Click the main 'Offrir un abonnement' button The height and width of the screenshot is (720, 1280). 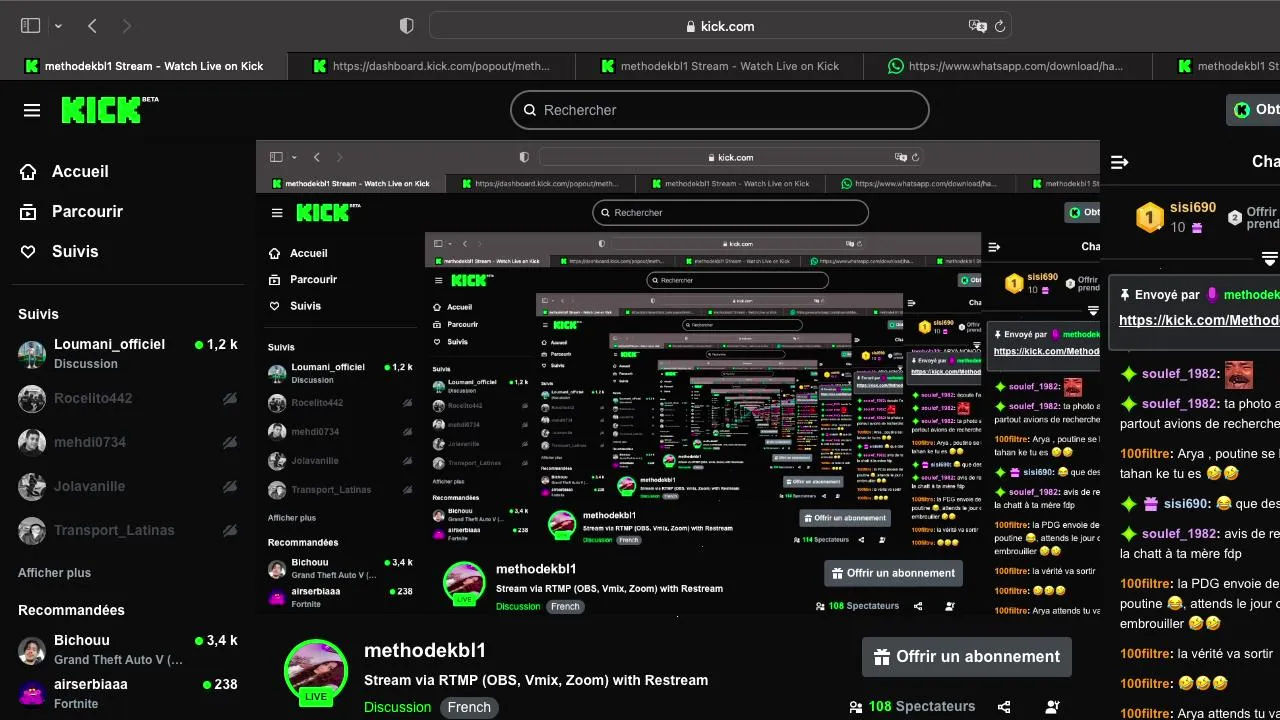966,657
